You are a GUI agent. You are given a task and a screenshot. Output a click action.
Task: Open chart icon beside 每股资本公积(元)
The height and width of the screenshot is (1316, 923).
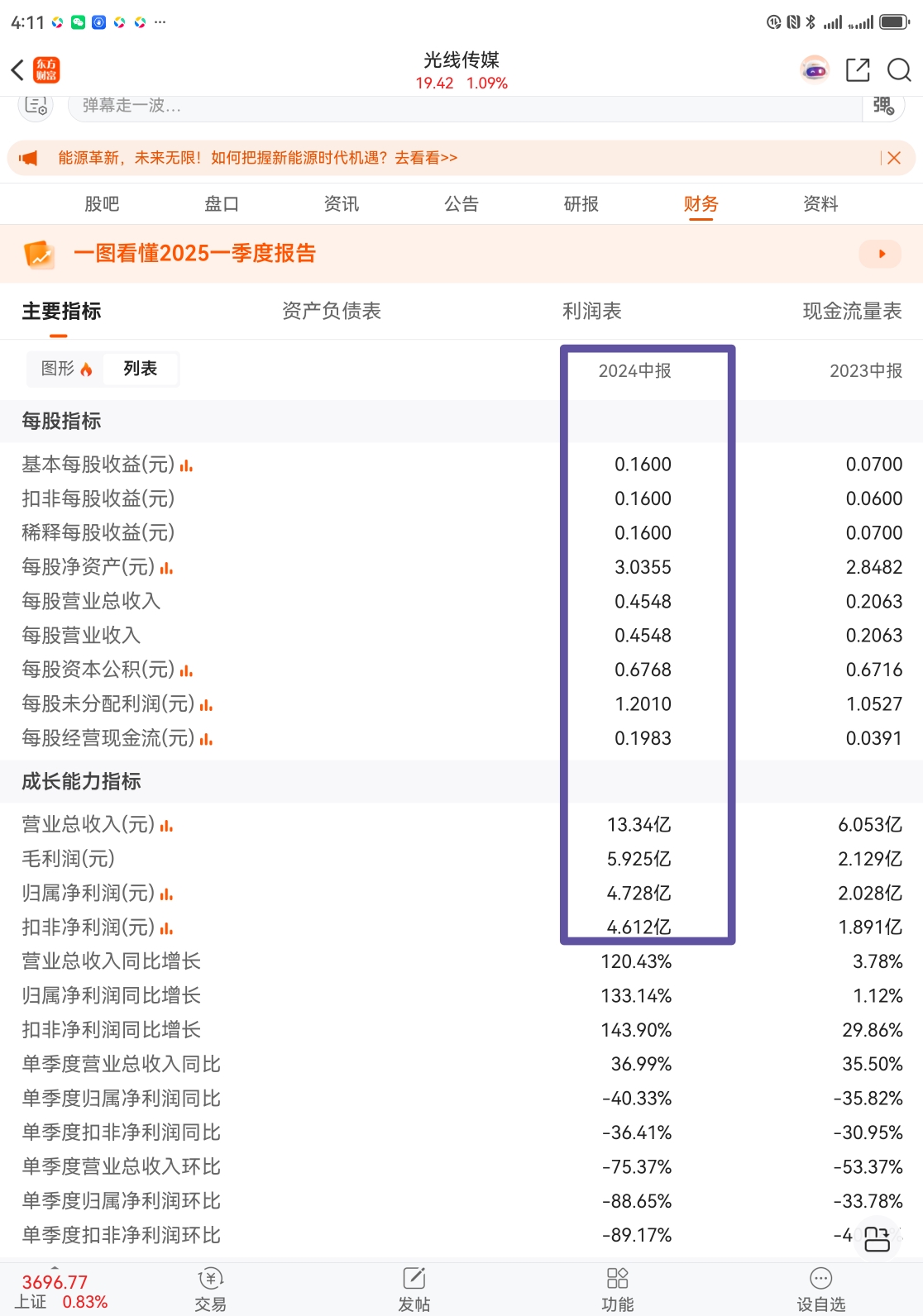pyautogui.click(x=186, y=670)
